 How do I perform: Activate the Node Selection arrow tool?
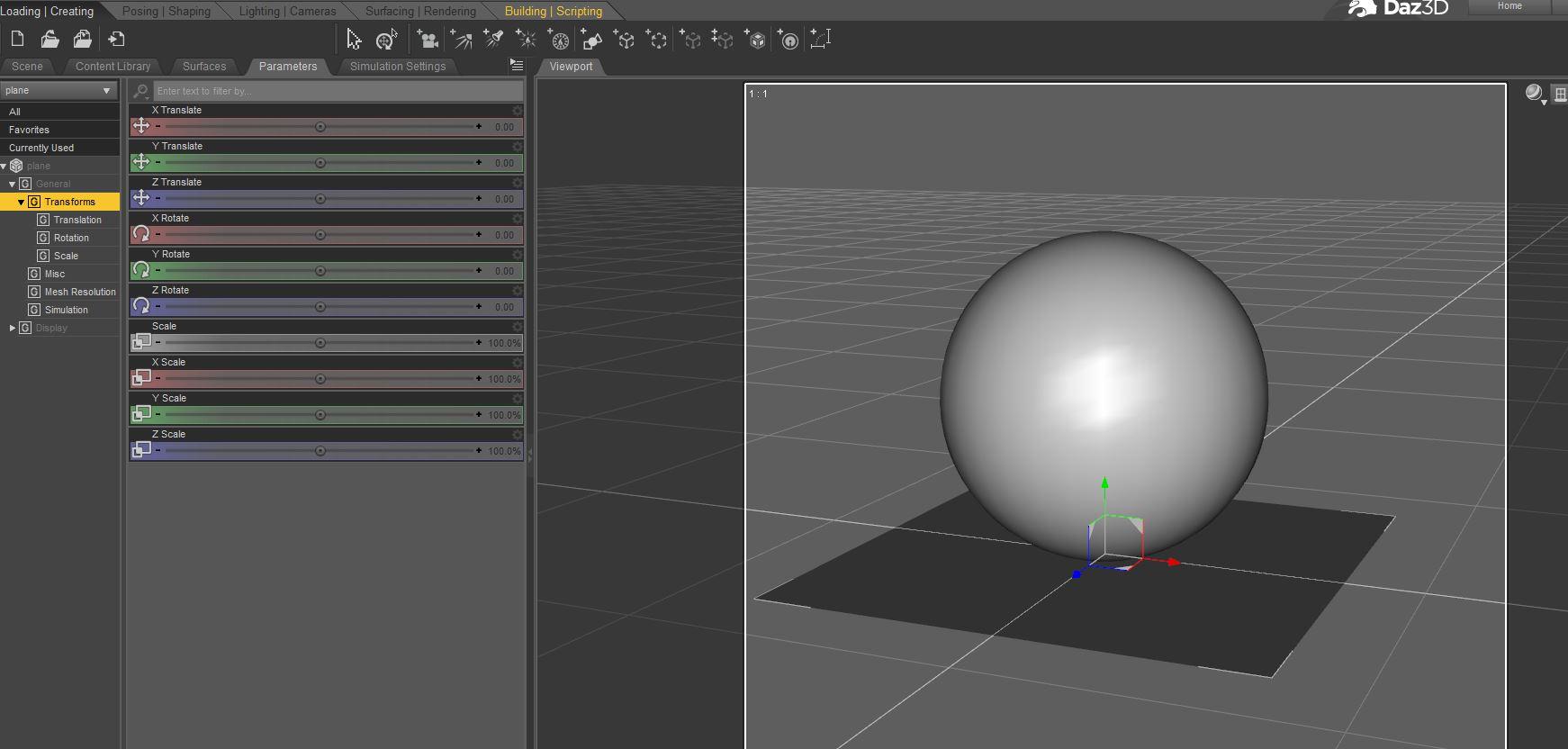[x=354, y=39]
